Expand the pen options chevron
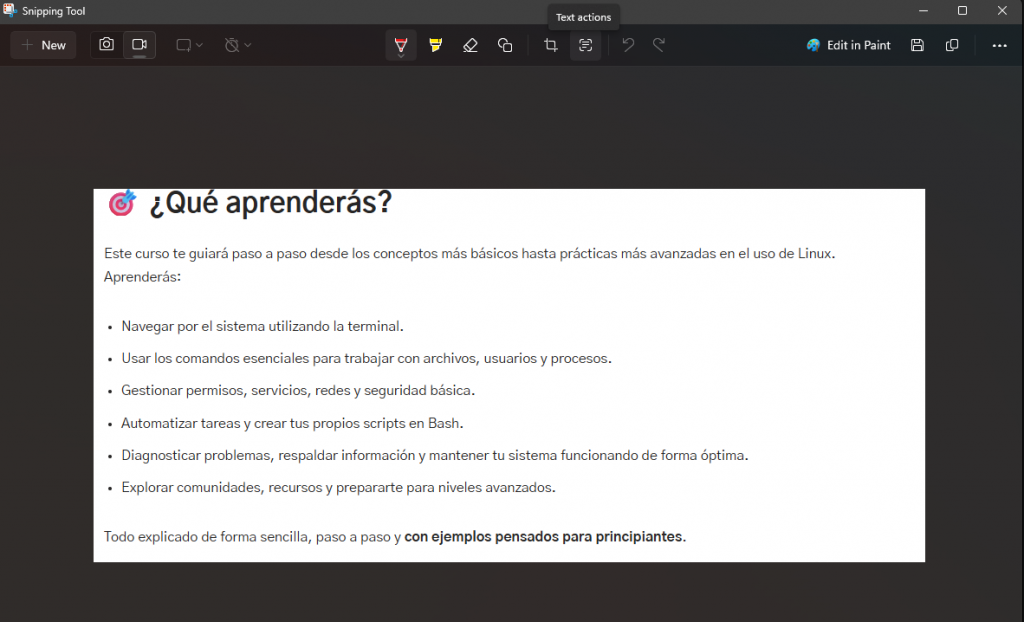Image resolution: width=1024 pixels, height=622 pixels. pyautogui.click(x=401, y=56)
